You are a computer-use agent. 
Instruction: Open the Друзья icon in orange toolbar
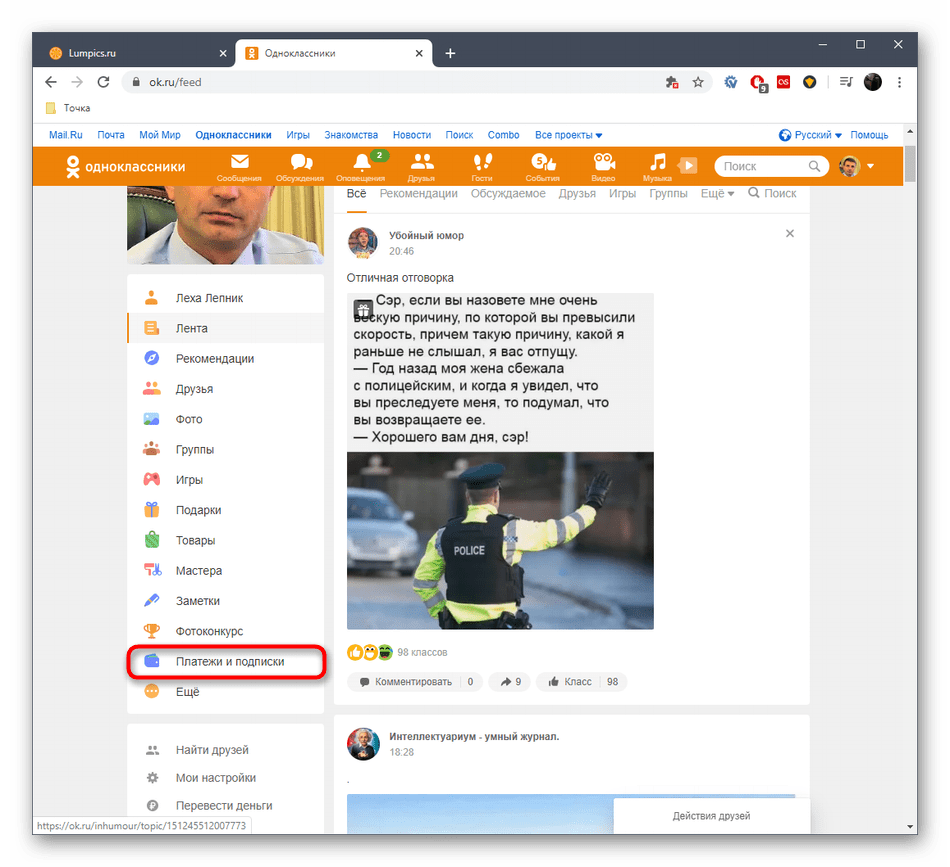(422, 167)
